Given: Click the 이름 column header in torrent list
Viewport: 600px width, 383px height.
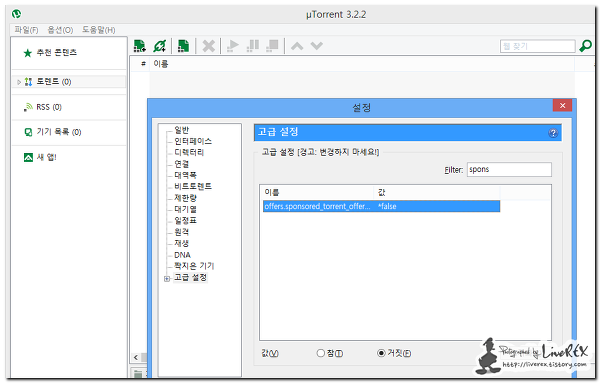Looking at the screenshot, I should pyautogui.click(x=161, y=64).
